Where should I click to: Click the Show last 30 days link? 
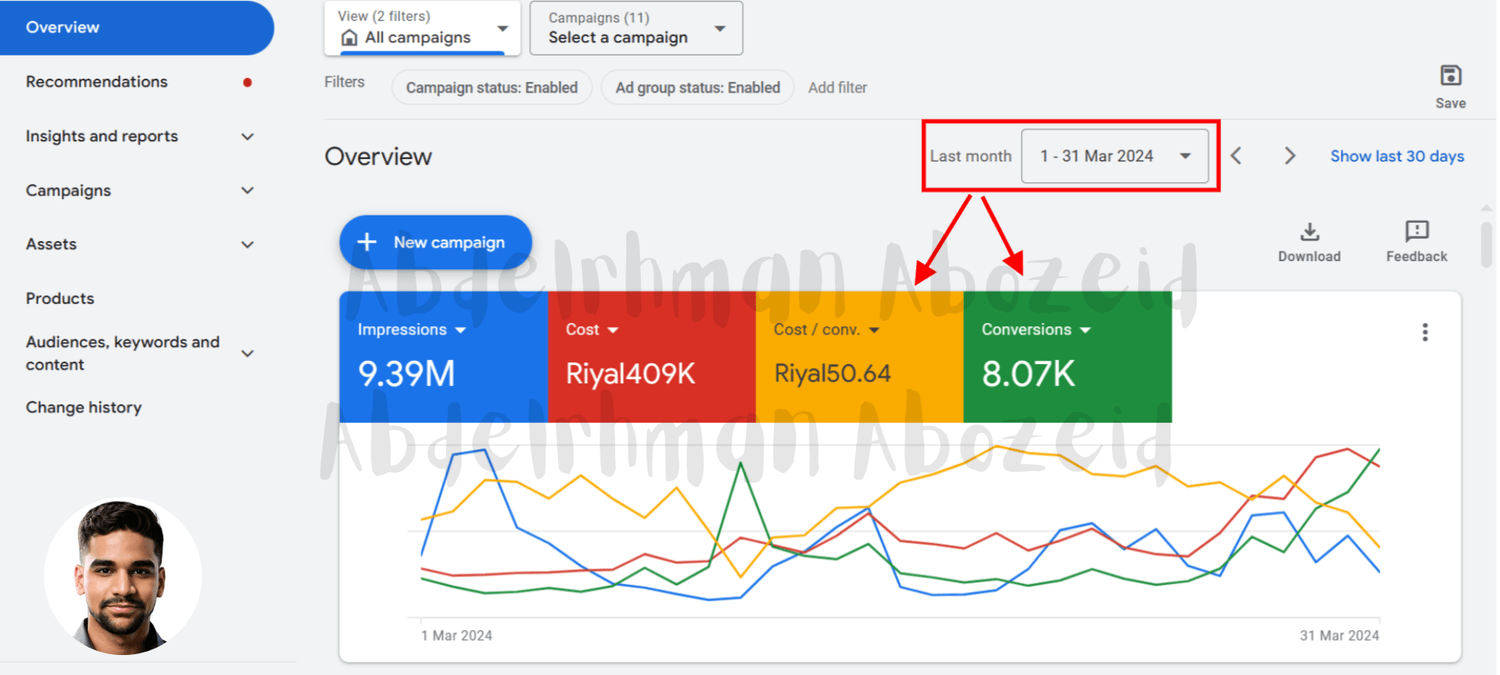1396,156
